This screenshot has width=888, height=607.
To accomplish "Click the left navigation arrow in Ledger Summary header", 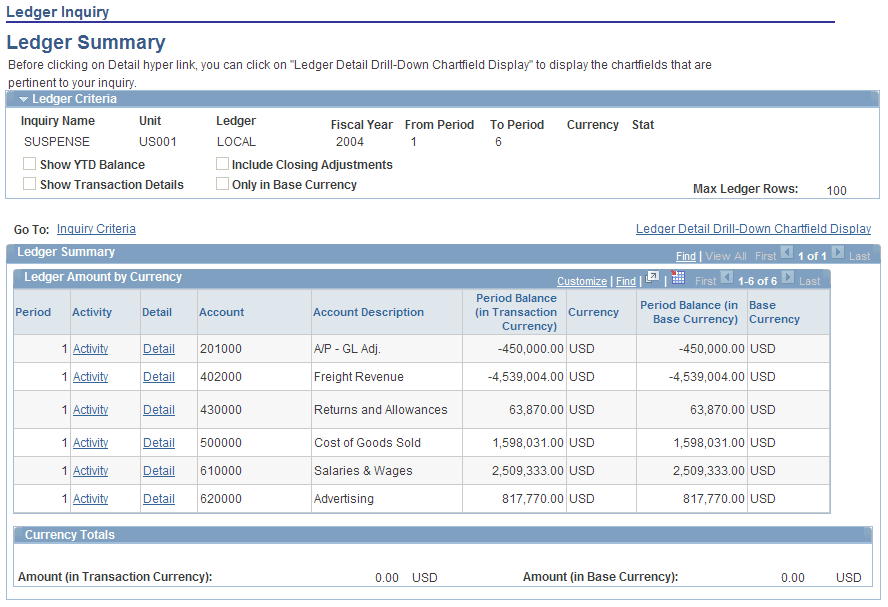I will pos(786,255).
